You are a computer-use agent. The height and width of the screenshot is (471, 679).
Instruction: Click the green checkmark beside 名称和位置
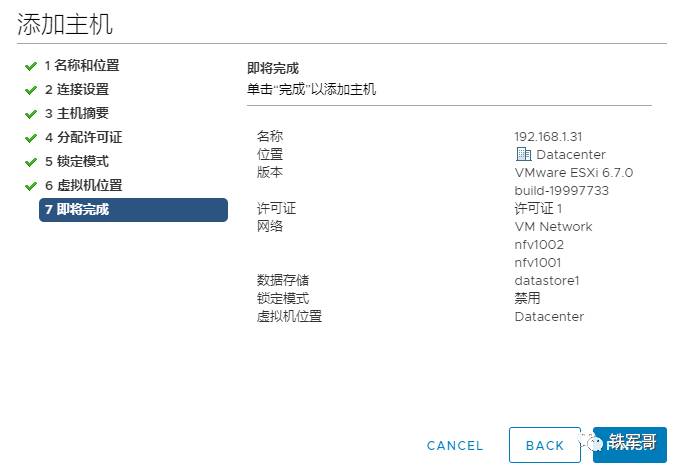click(31, 66)
